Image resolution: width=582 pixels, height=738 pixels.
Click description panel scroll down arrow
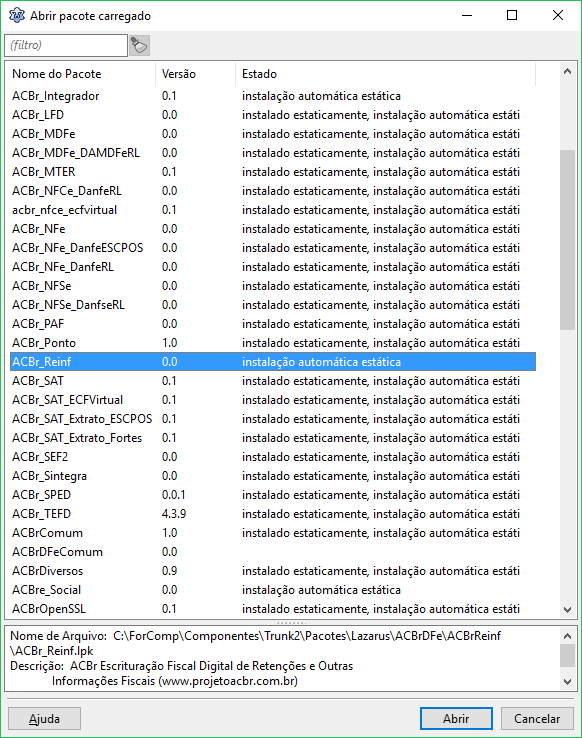(567, 682)
